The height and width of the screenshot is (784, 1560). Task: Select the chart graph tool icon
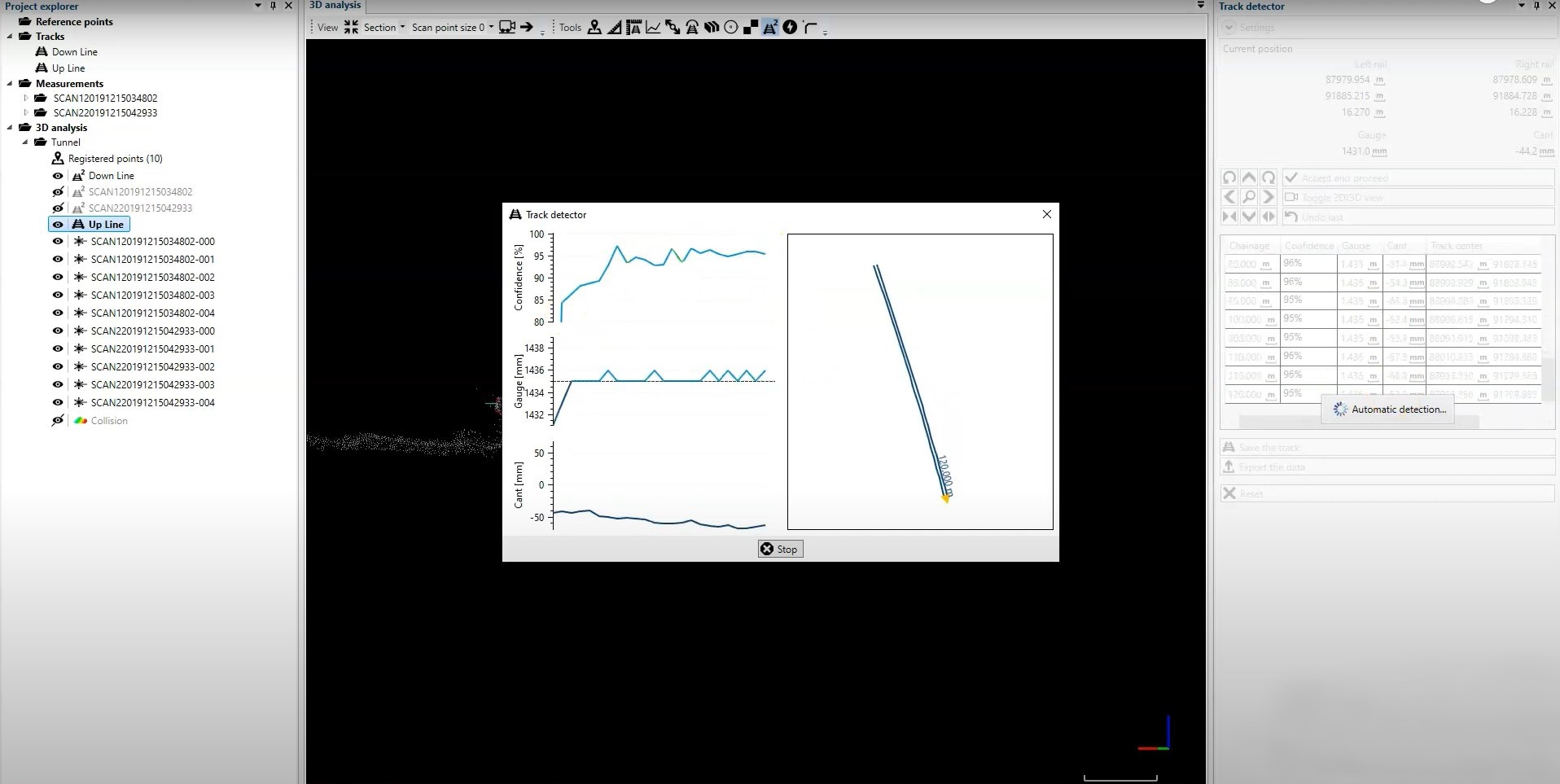tap(653, 27)
